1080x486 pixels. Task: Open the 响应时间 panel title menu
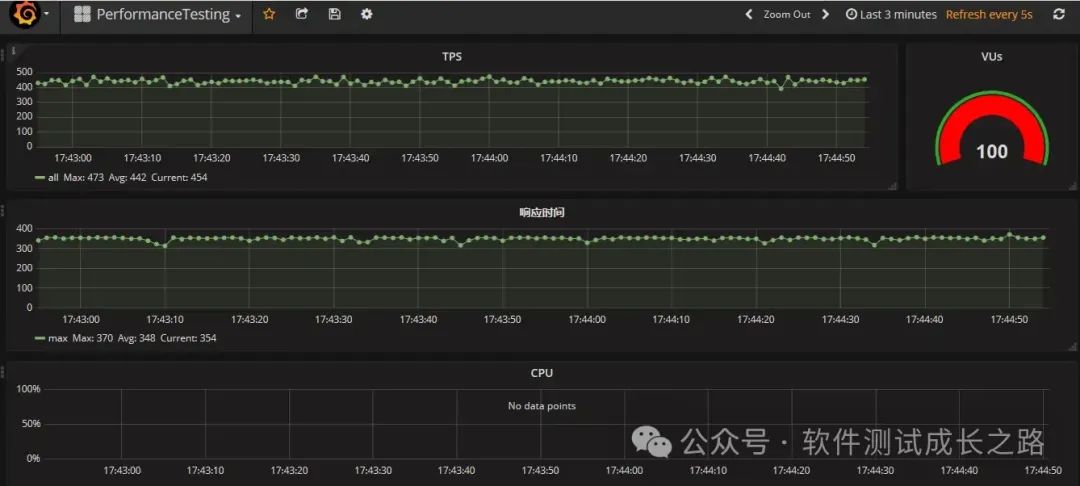(x=542, y=213)
